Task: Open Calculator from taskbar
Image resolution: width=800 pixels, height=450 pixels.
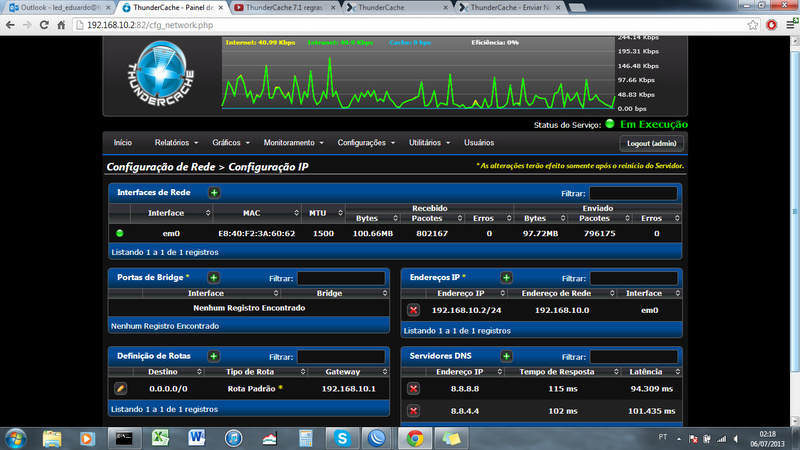Action: tap(306, 439)
